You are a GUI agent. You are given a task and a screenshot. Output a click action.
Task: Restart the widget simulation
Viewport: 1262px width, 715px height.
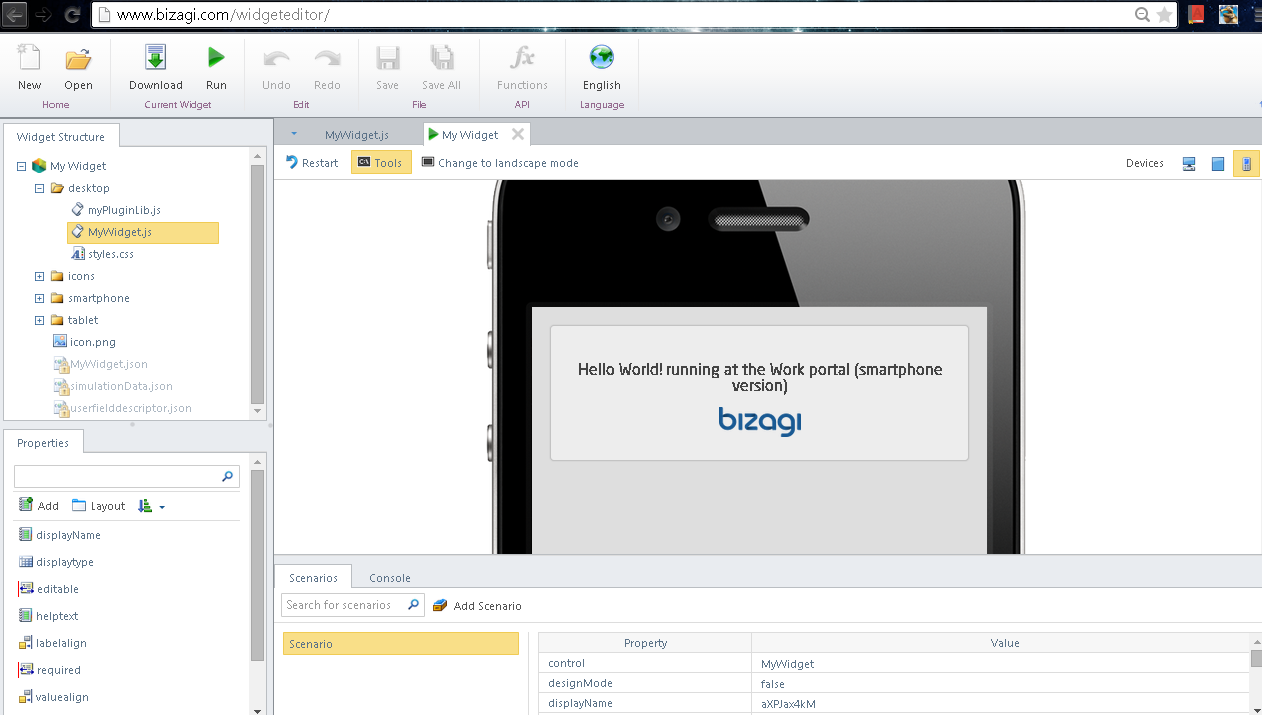point(312,163)
